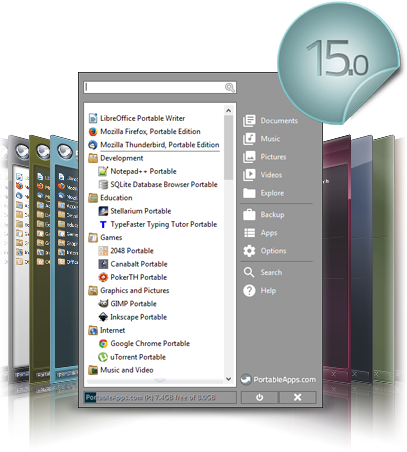Screen dimensions: 407x452
Task: Collapse the Education category folder
Action: click(93, 198)
